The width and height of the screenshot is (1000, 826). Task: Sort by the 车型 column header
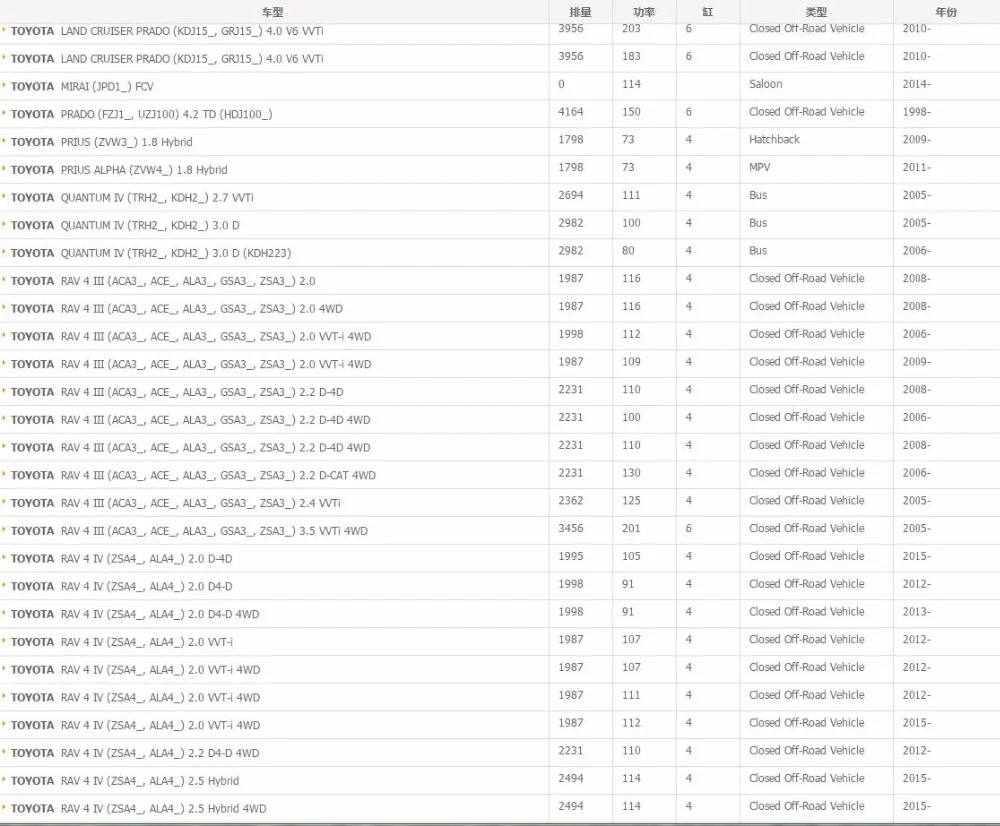(273, 12)
